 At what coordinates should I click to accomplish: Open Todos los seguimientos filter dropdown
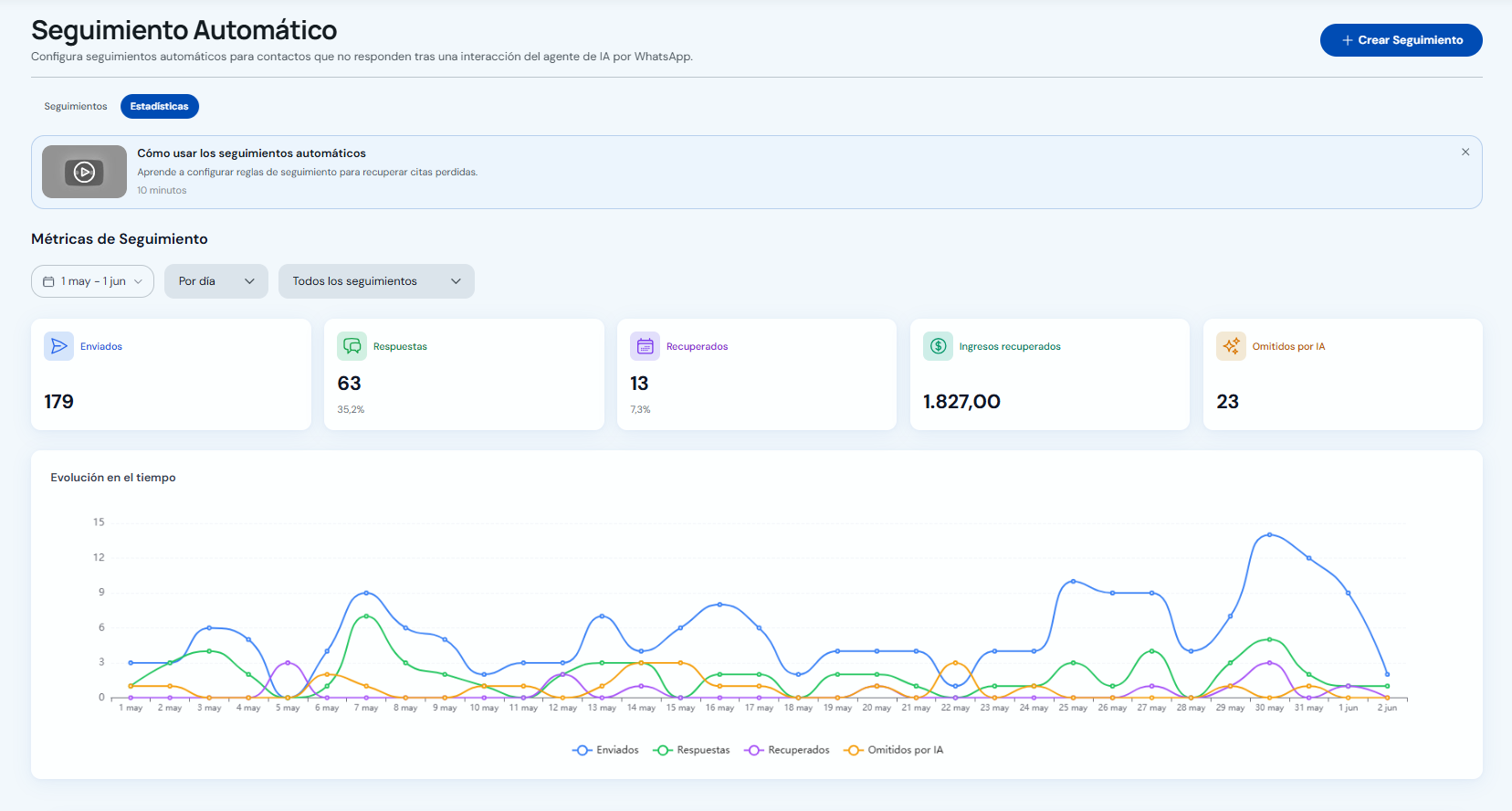376,281
